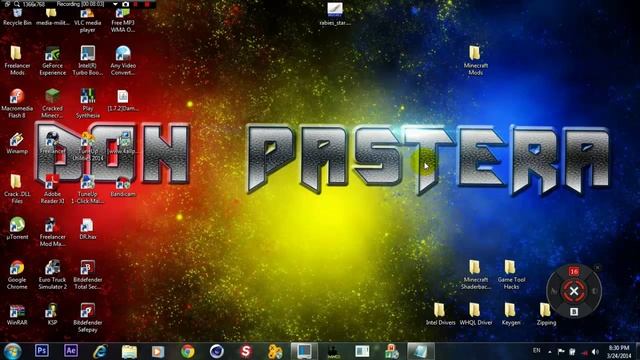
Task: Click the central X of the Bitdefender widget
Action: coord(574,291)
